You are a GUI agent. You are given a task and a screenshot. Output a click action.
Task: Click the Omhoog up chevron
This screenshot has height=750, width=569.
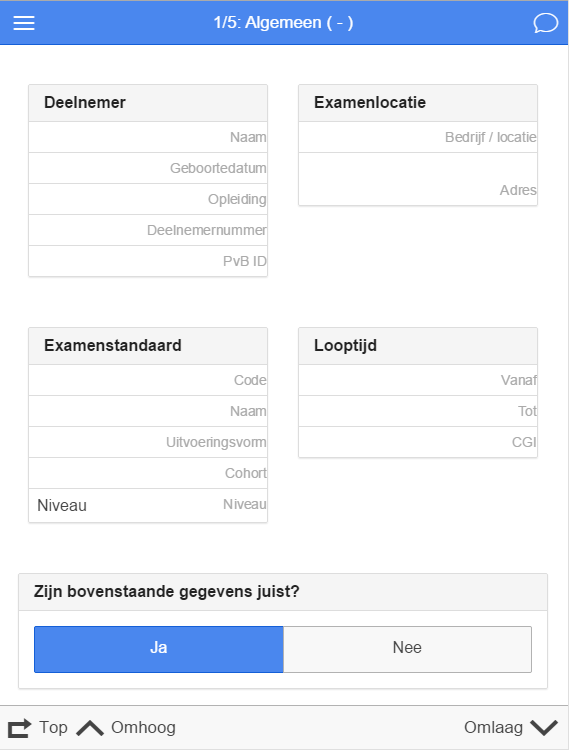90,728
